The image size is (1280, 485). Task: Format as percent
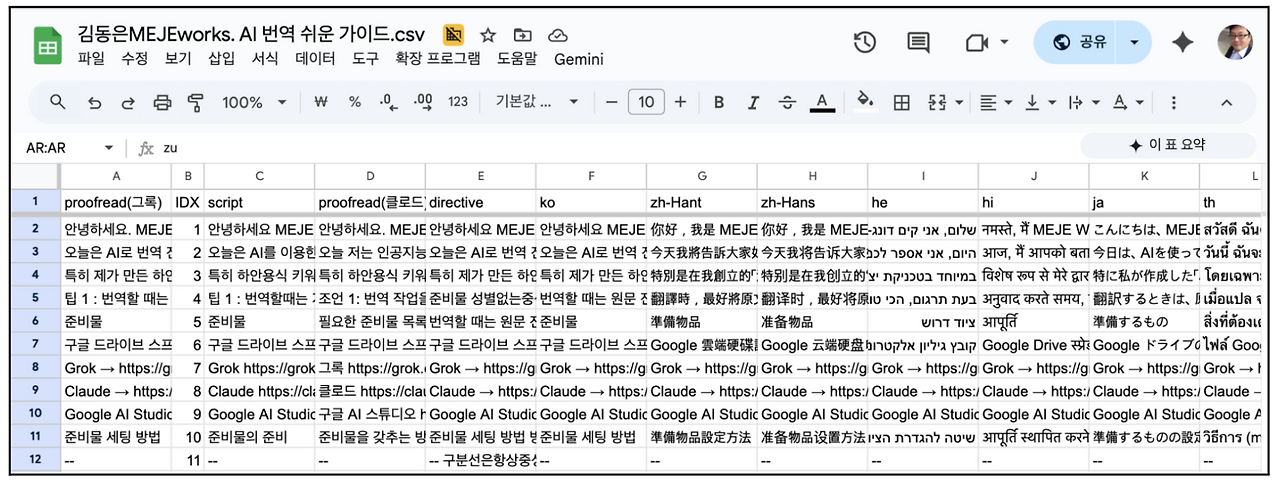coord(355,102)
